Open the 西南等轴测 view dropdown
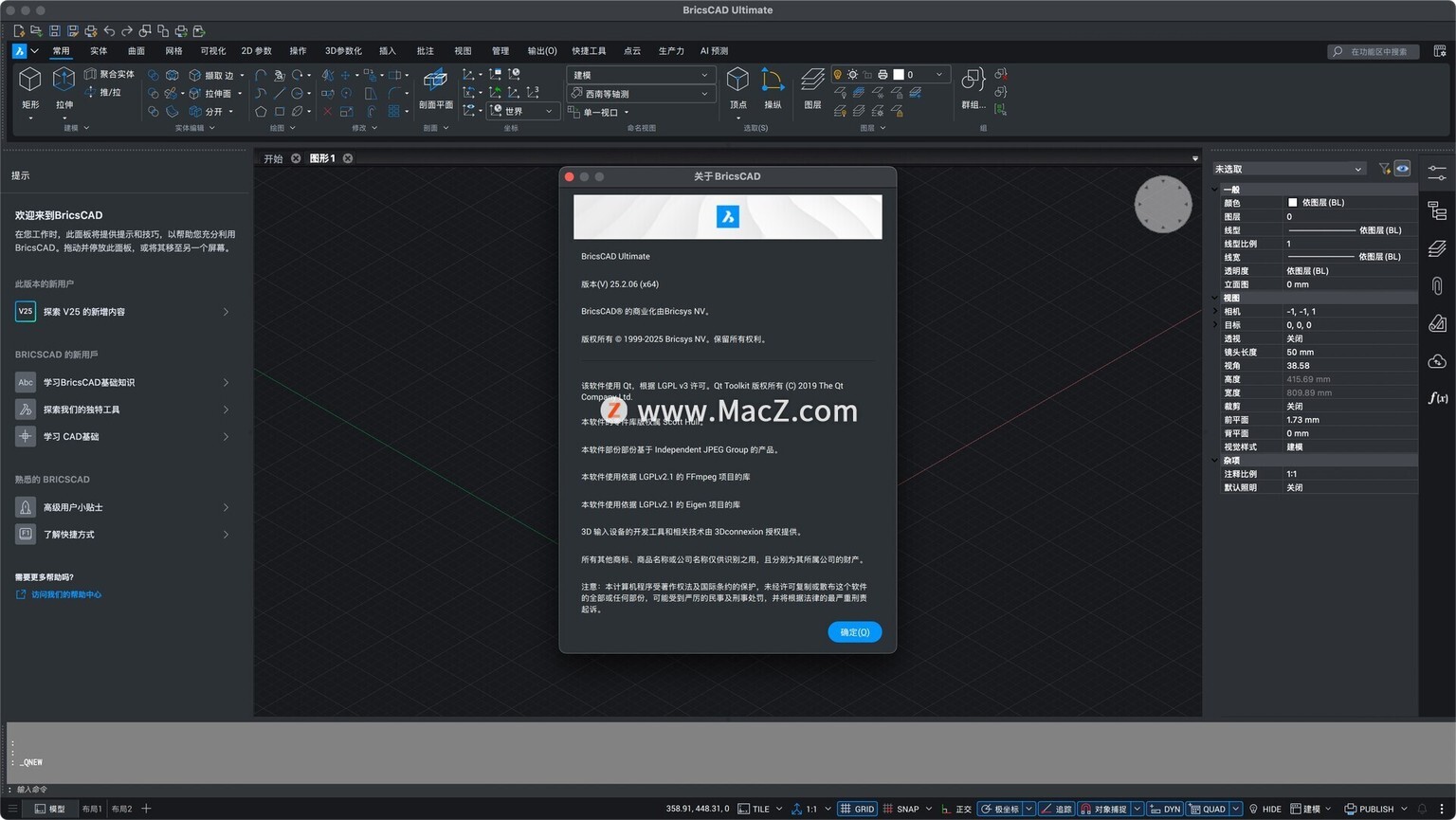 coord(641,94)
